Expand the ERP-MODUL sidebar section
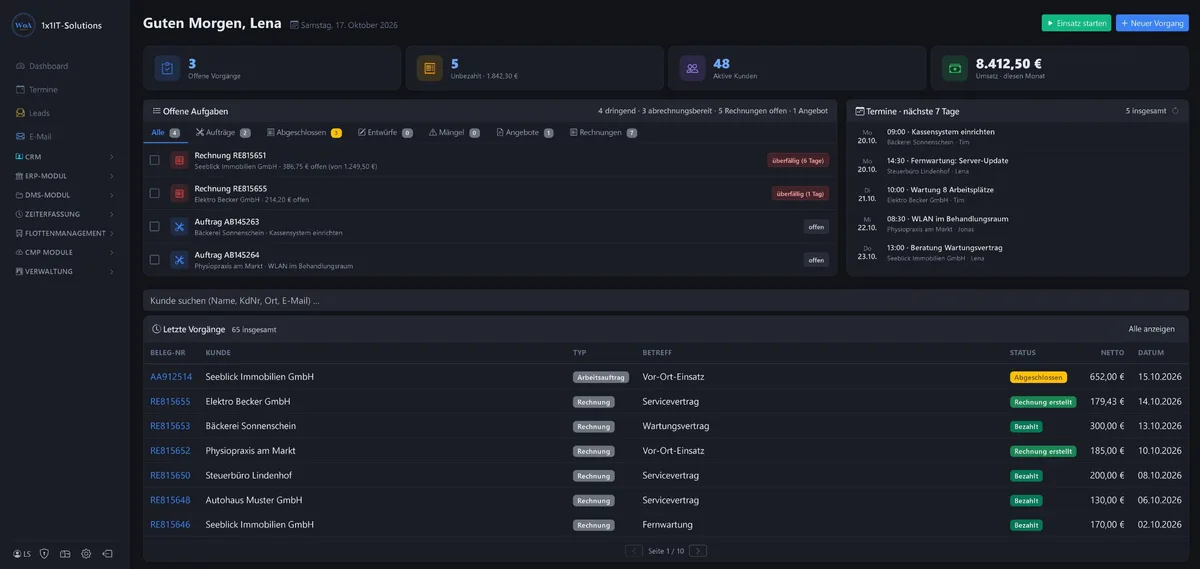 64,176
